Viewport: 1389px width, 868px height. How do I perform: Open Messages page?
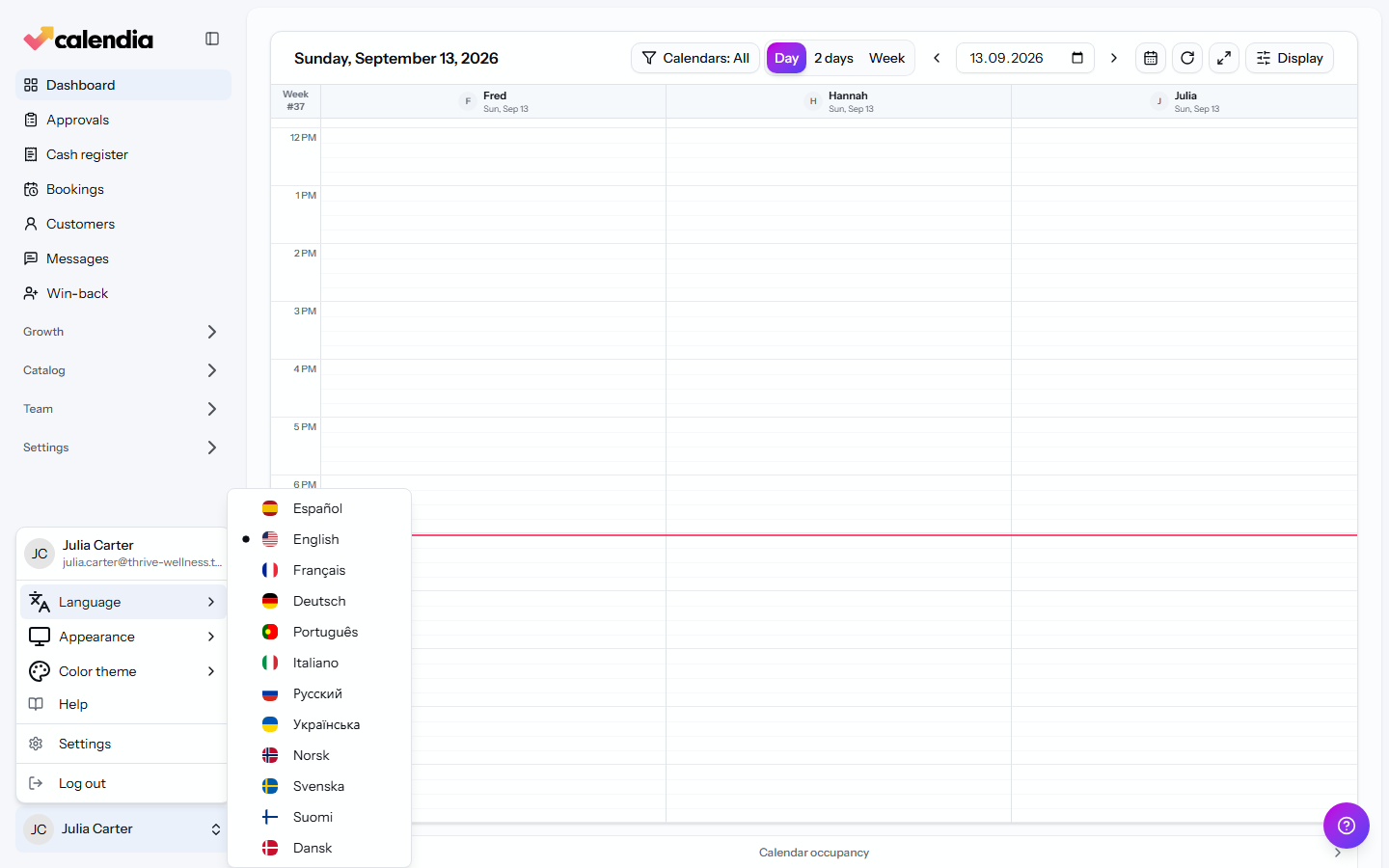pos(123,258)
